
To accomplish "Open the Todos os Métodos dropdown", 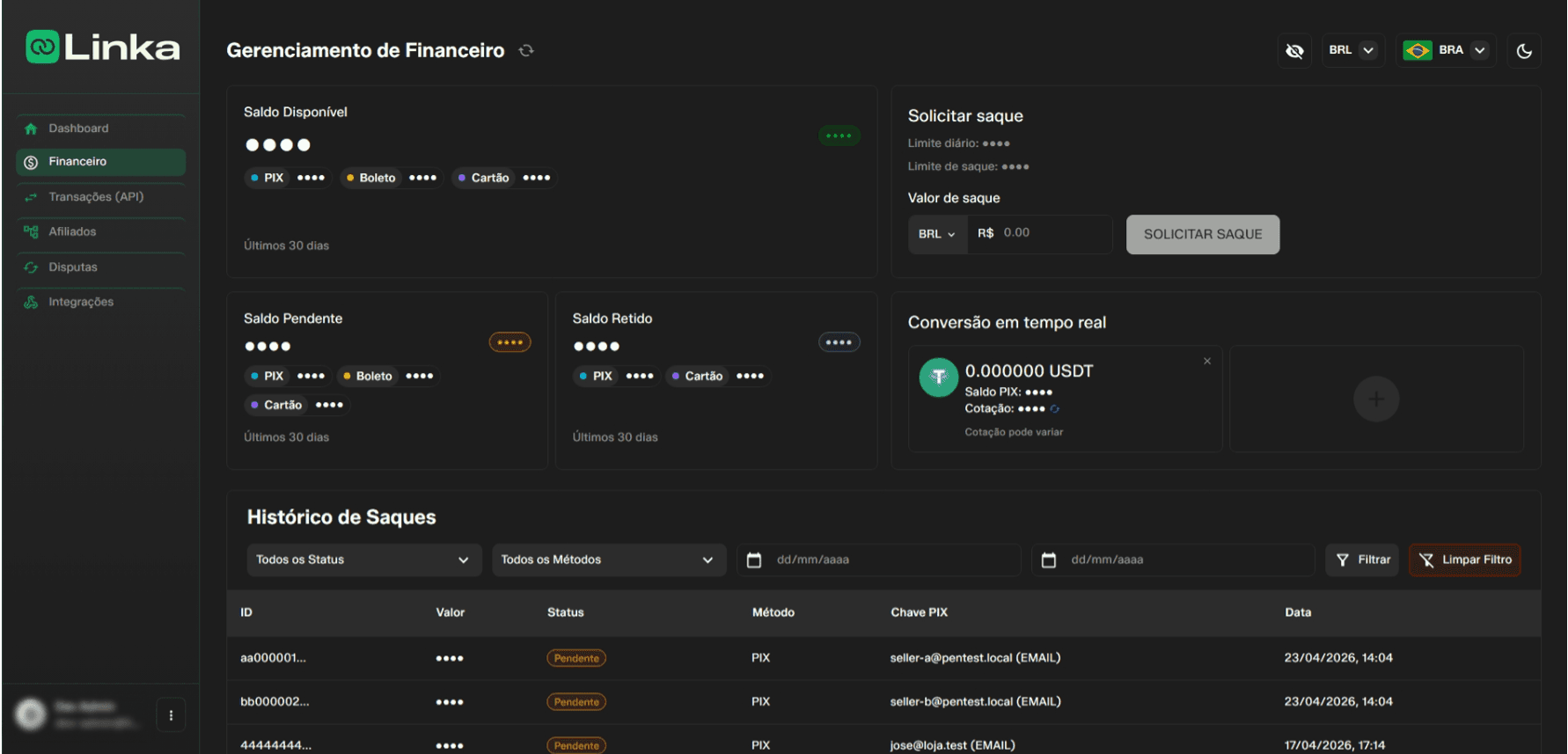I will point(608,560).
